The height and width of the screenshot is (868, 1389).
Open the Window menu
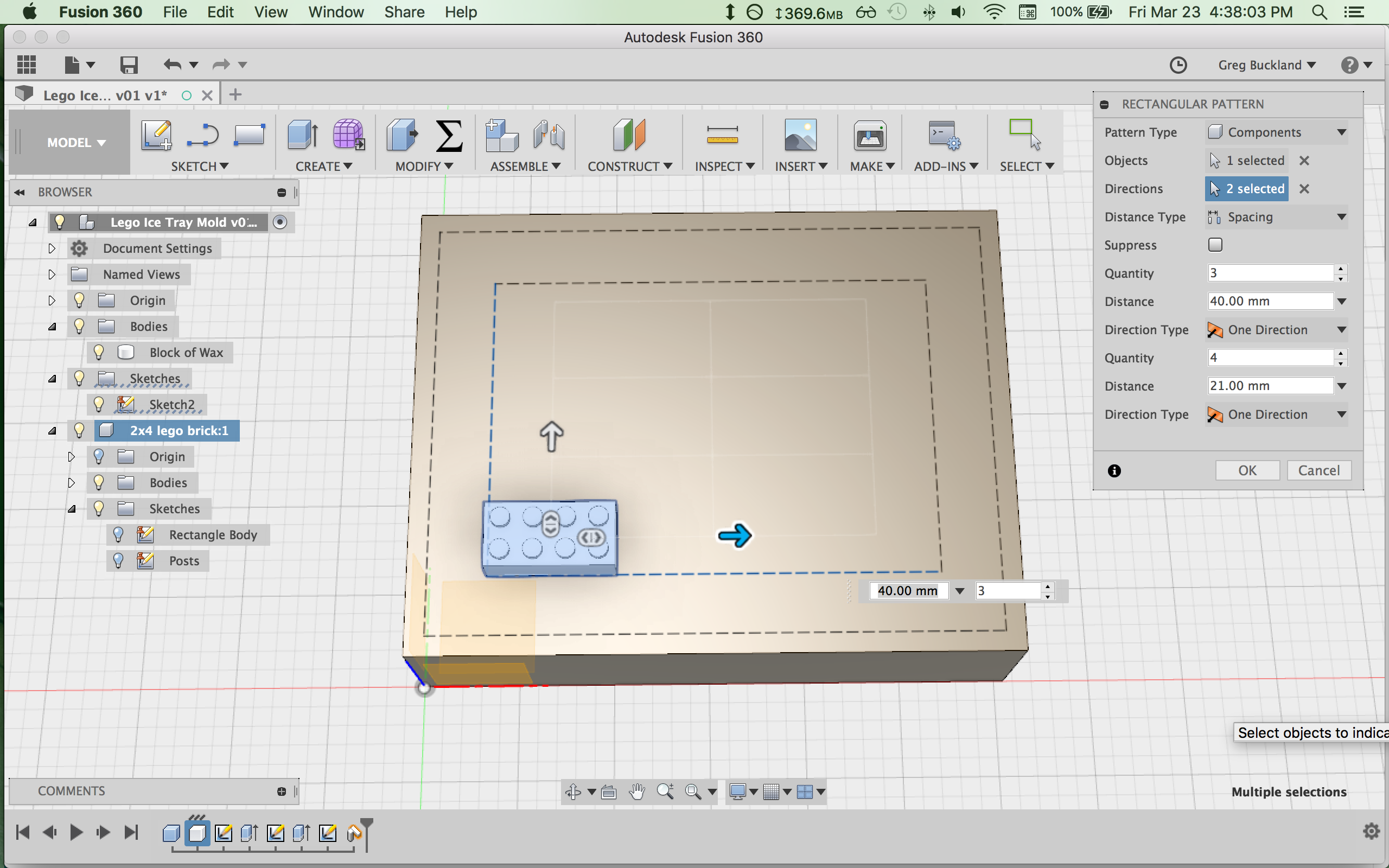(336, 12)
